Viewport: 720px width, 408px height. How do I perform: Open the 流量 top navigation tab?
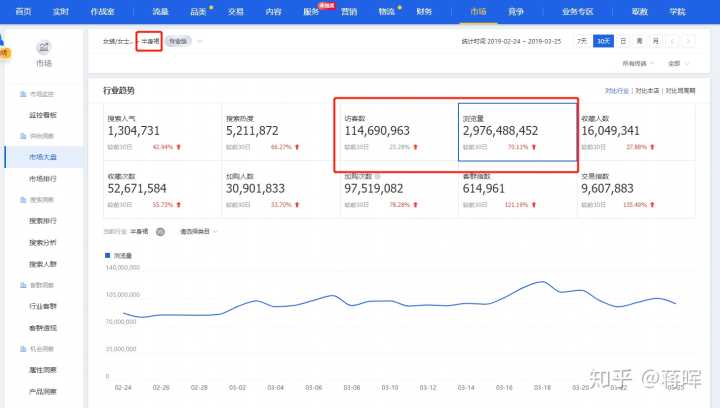[160, 11]
